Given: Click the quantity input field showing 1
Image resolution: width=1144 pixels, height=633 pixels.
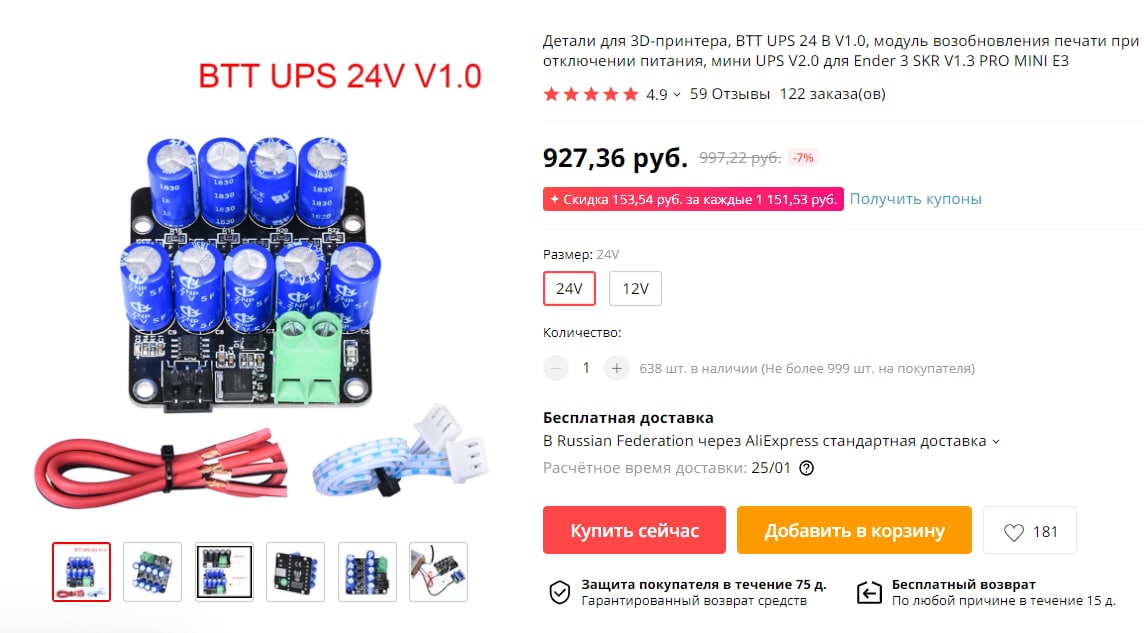Looking at the screenshot, I should pos(586,368).
